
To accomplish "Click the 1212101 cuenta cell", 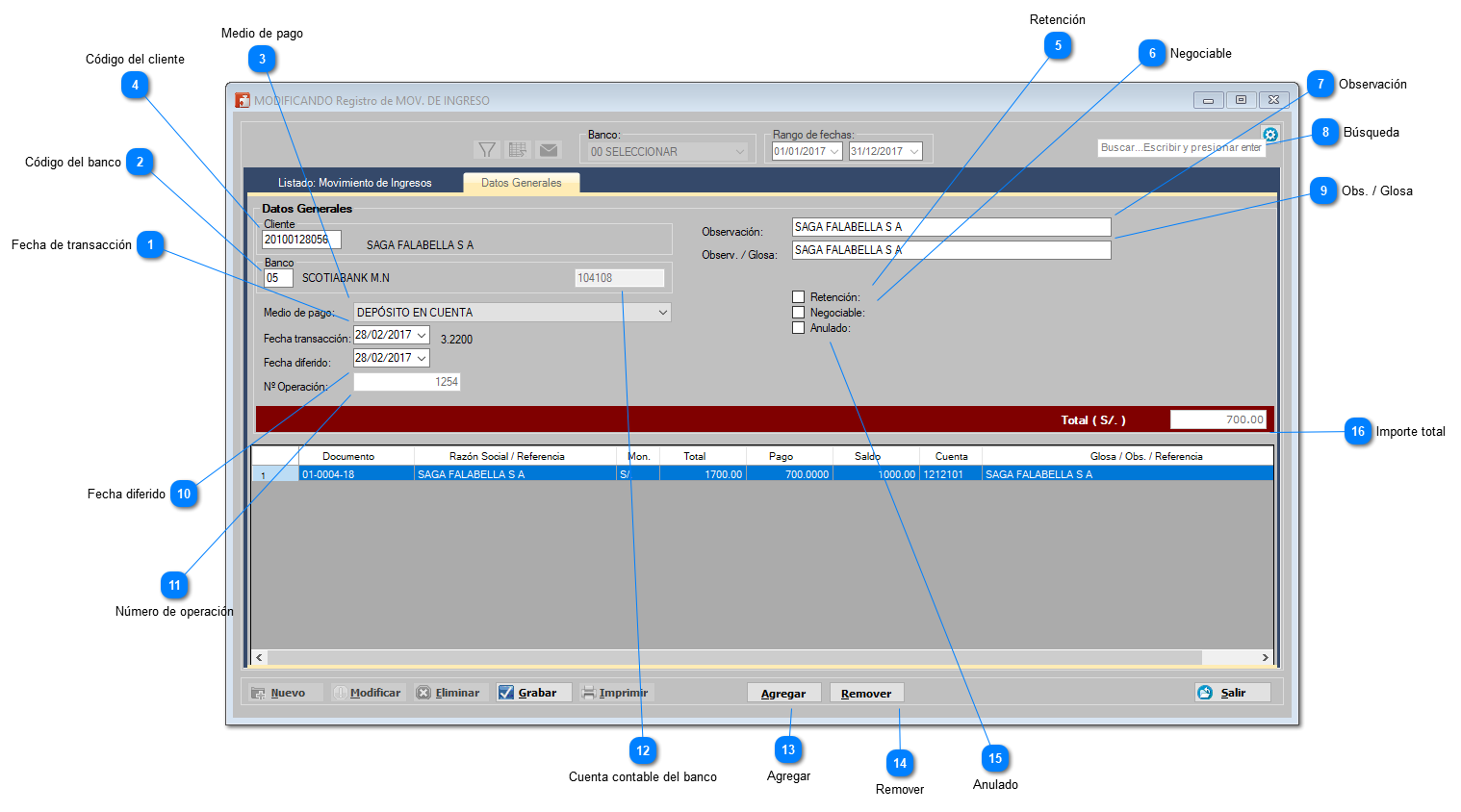I will 951,474.
